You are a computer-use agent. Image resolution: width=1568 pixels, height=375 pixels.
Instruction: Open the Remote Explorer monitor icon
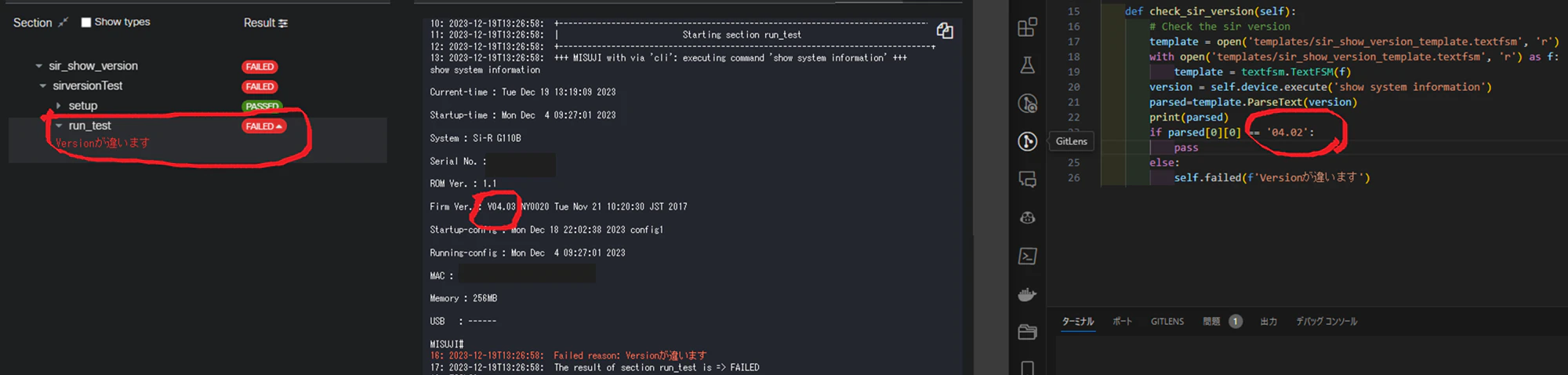pyautogui.click(x=1027, y=180)
